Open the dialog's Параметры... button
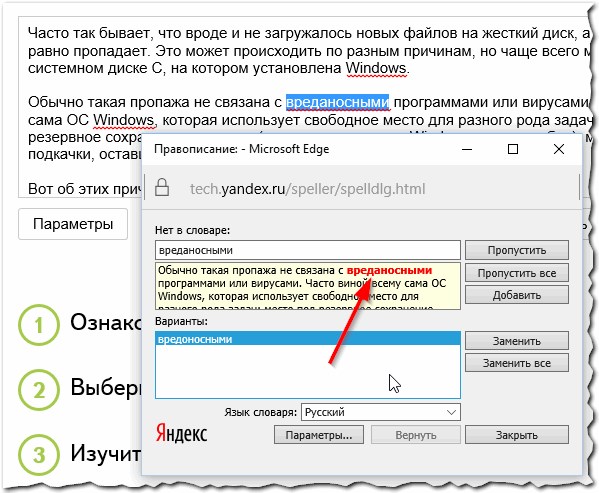The image size is (599, 493). 319,435
